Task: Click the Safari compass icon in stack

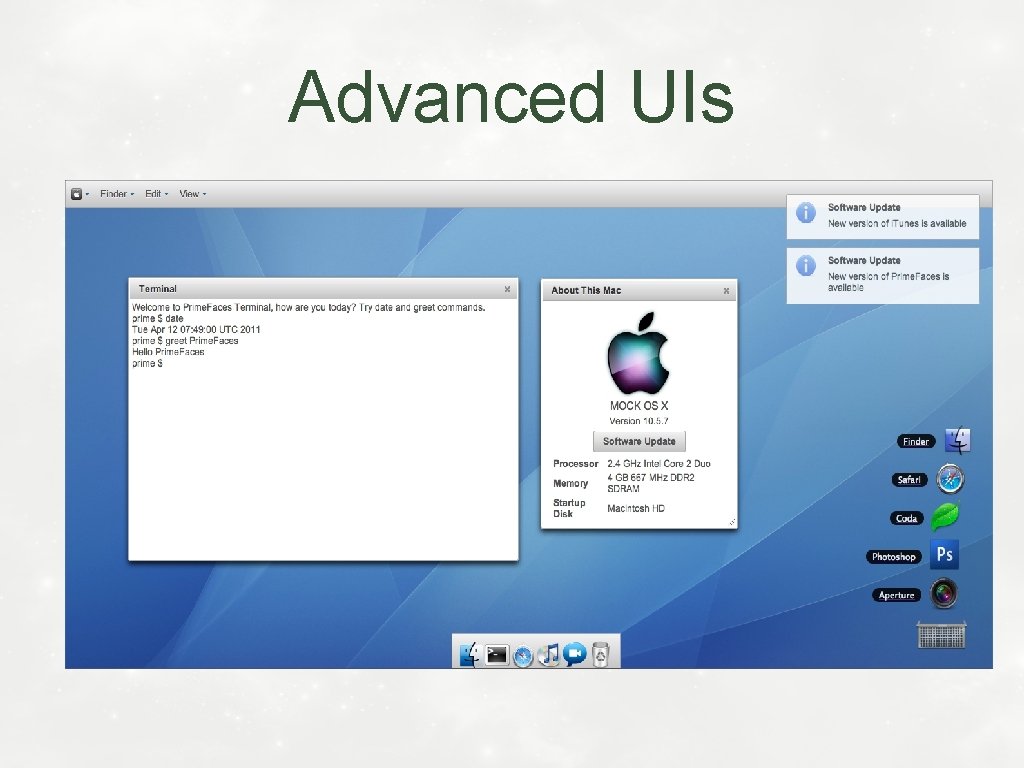Action: pos(950,479)
